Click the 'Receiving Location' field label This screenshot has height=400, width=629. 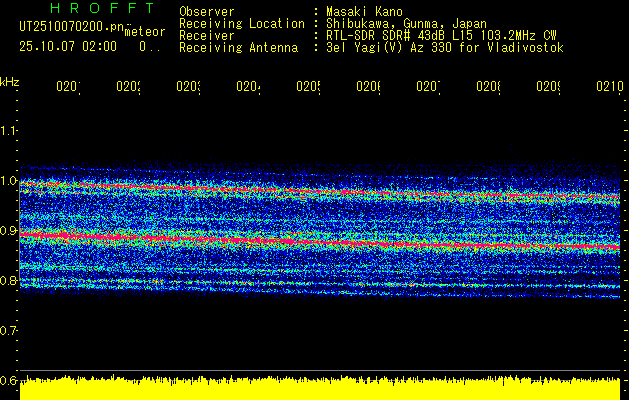coord(242,24)
